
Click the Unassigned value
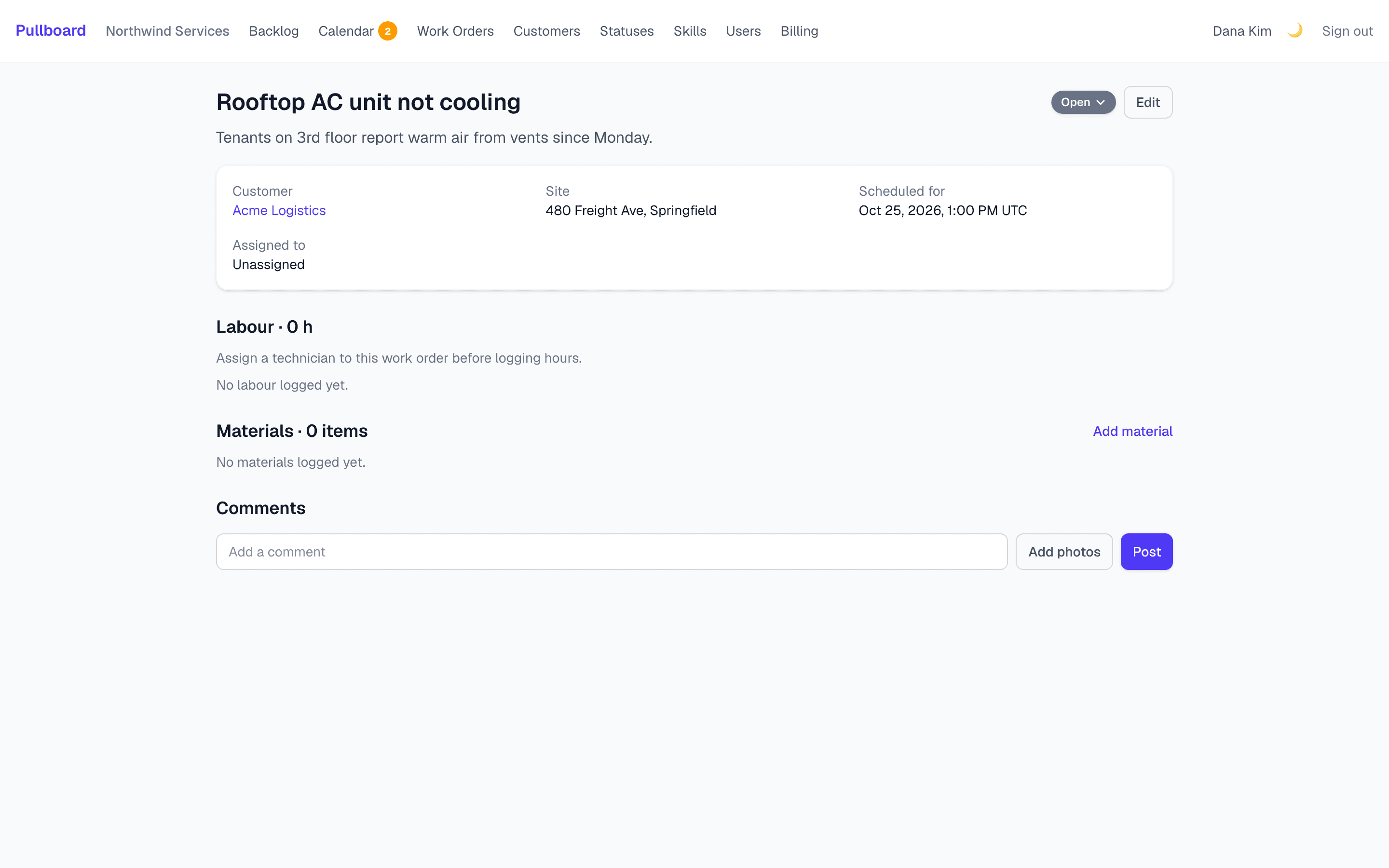click(x=269, y=265)
